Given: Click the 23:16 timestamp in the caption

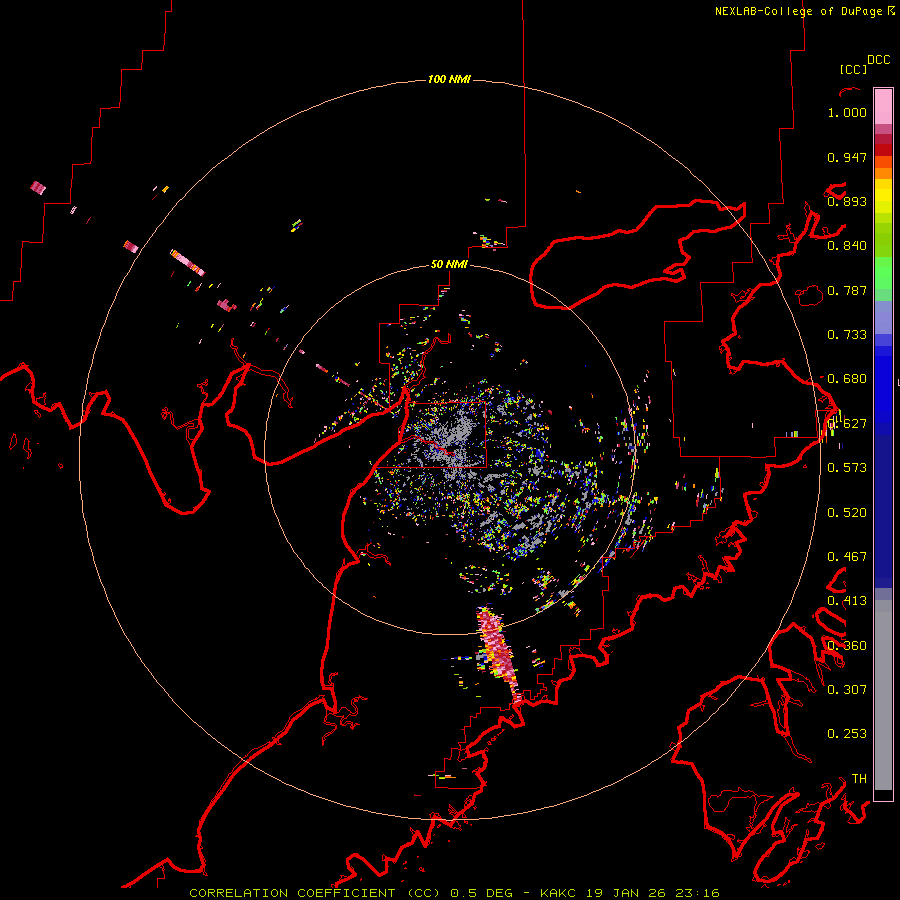Looking at the screenshot, I should (x=697, y=893).
